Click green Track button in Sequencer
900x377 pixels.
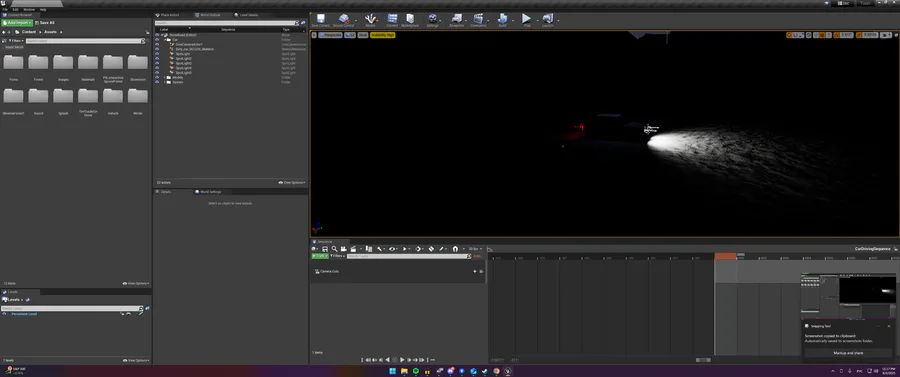pos(320,256)
